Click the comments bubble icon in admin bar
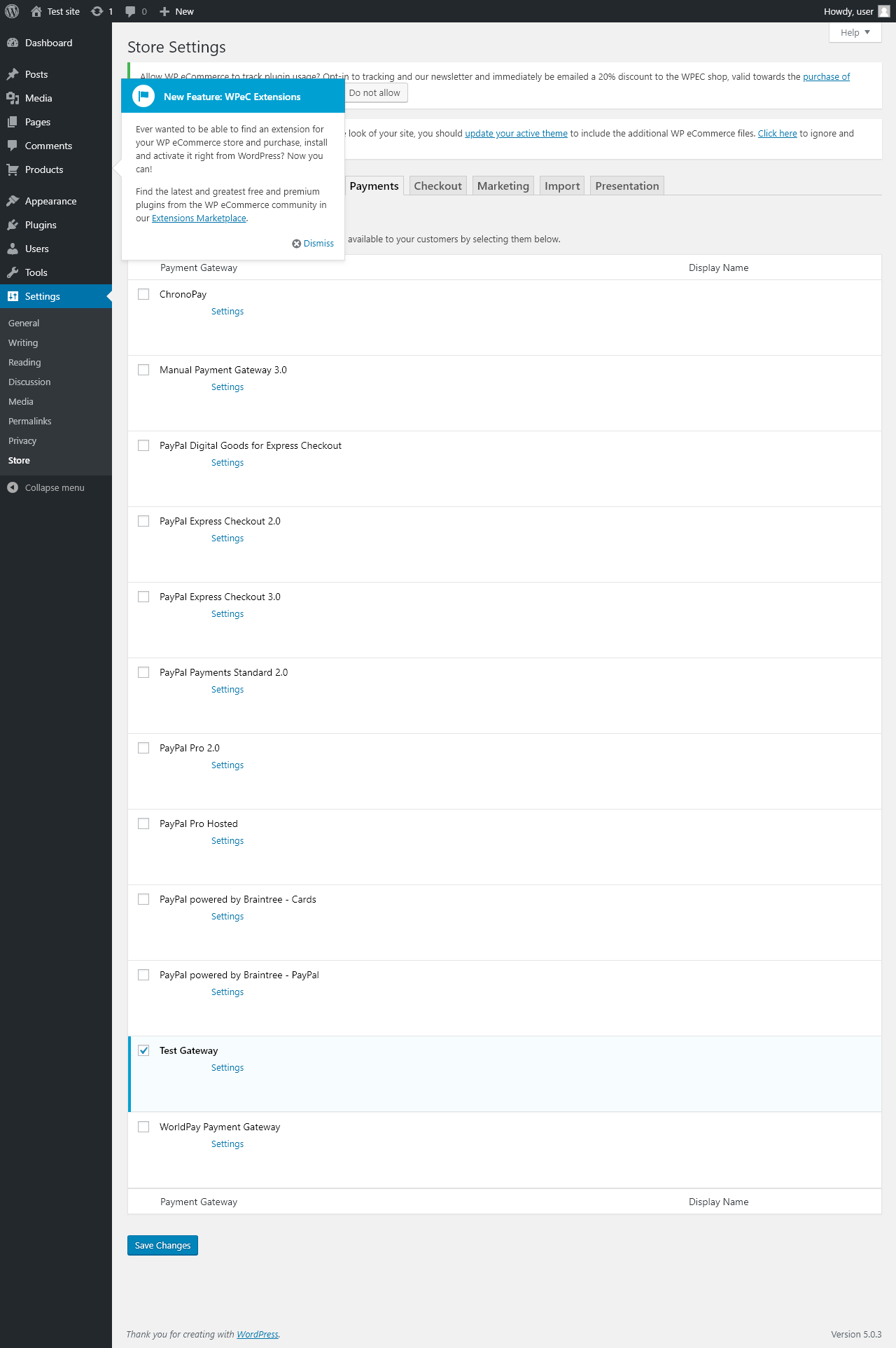Screen dimensions: 896x1348 point(130,11)
